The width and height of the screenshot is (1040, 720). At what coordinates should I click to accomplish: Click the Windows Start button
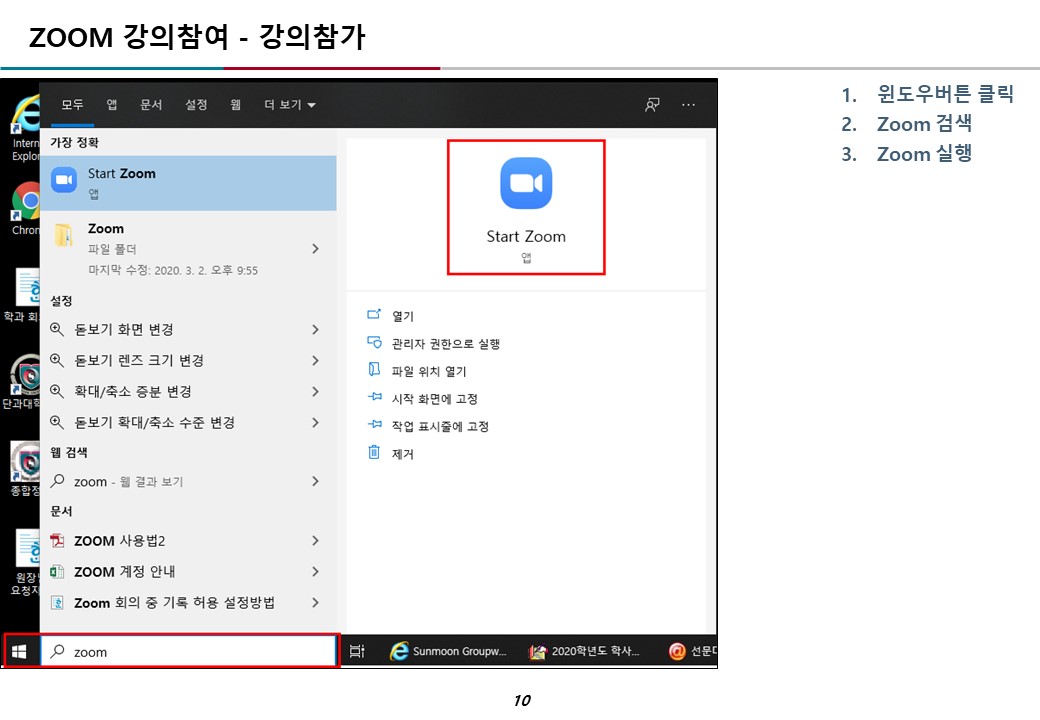click(x=19, y=652)
